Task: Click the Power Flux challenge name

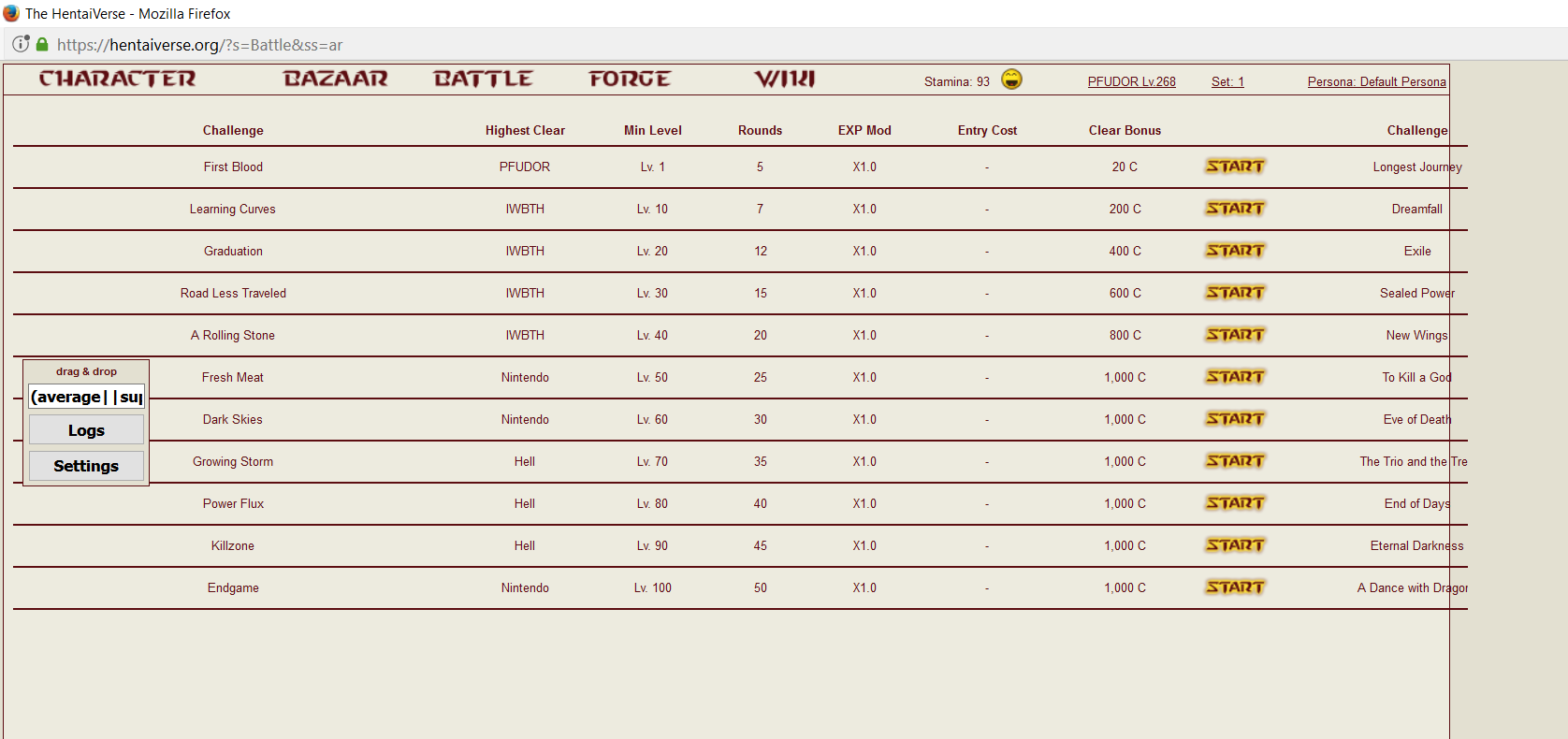Action: (x=233, y=503)
